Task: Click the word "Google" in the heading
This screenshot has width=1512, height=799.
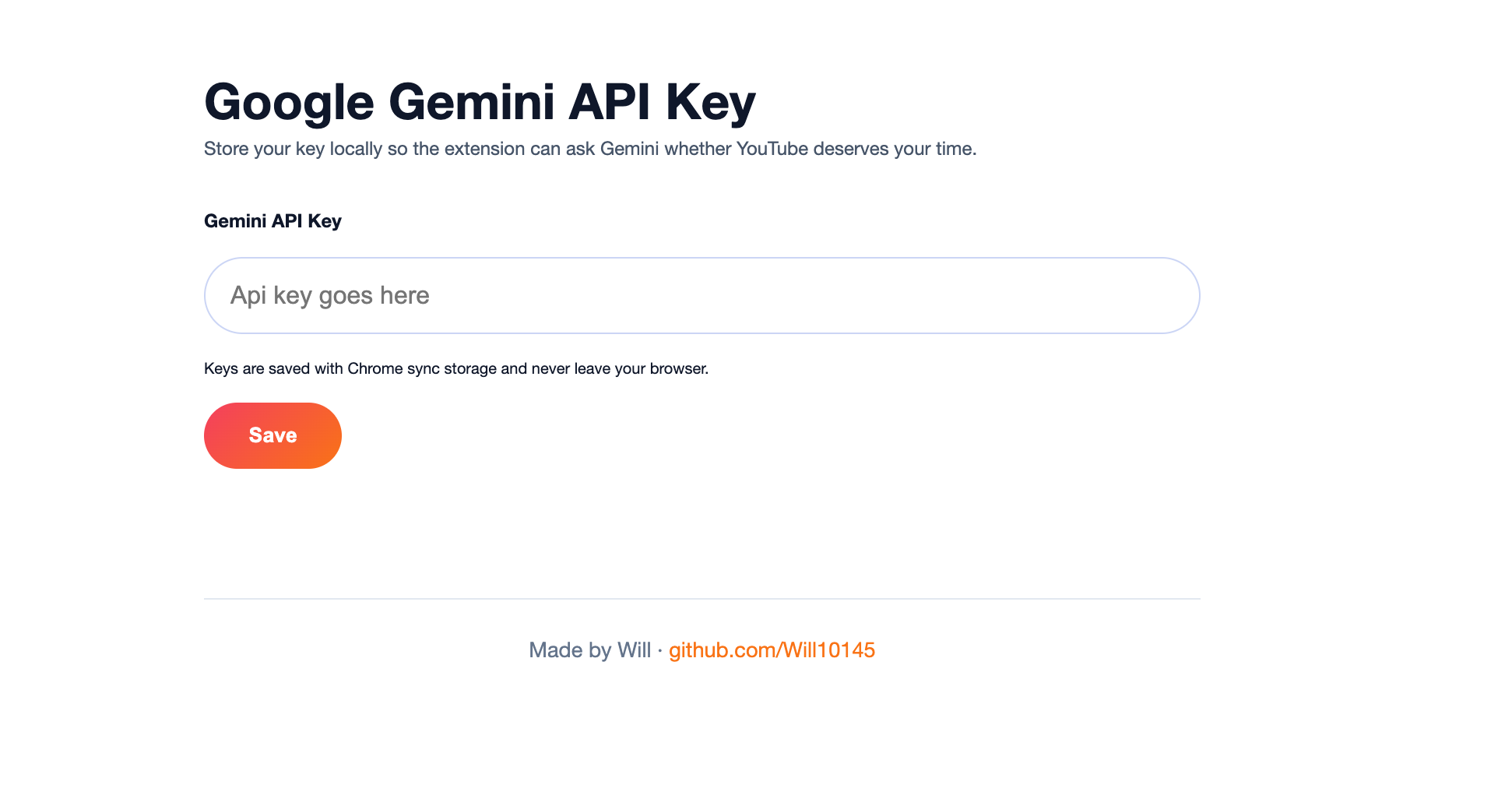Action: point(289,102)
